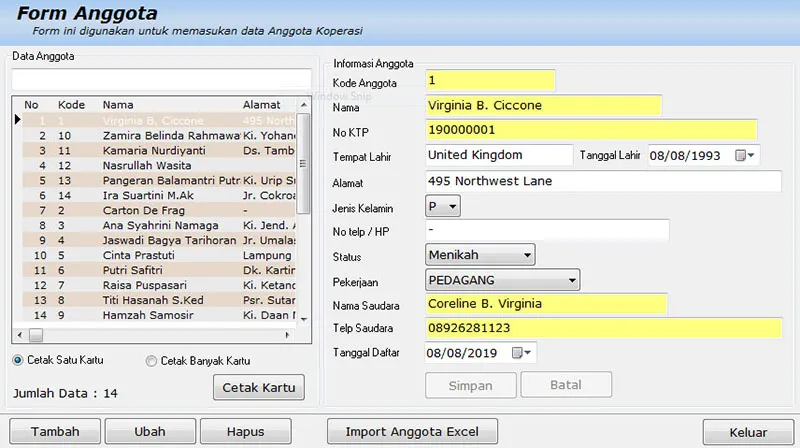Select row Hamzah Samosir

click(159, 315)
